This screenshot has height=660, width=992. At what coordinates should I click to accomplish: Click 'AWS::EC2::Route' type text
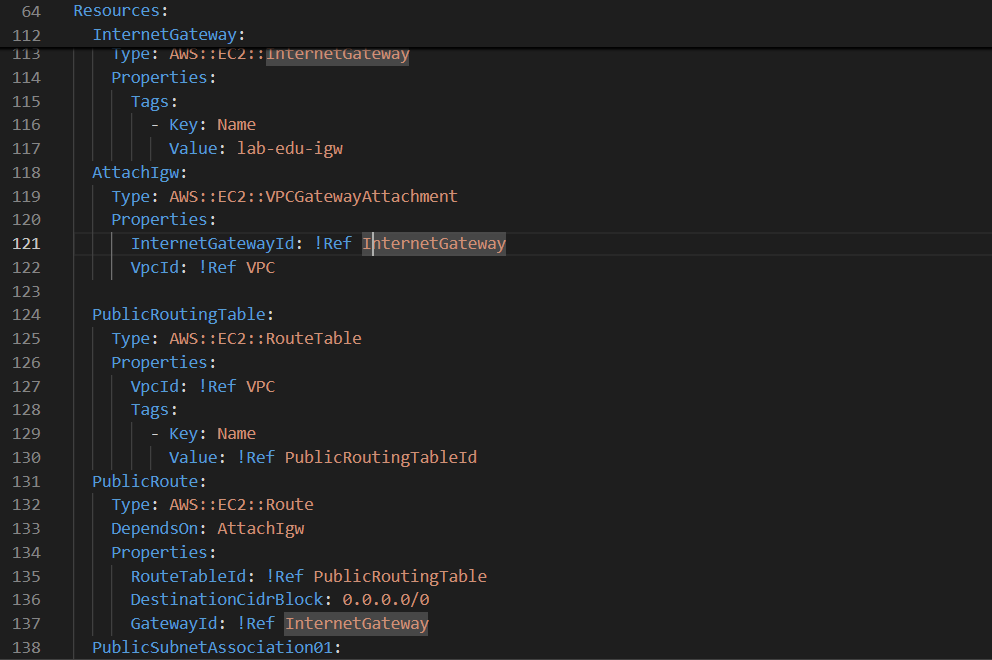coord(241,505)
